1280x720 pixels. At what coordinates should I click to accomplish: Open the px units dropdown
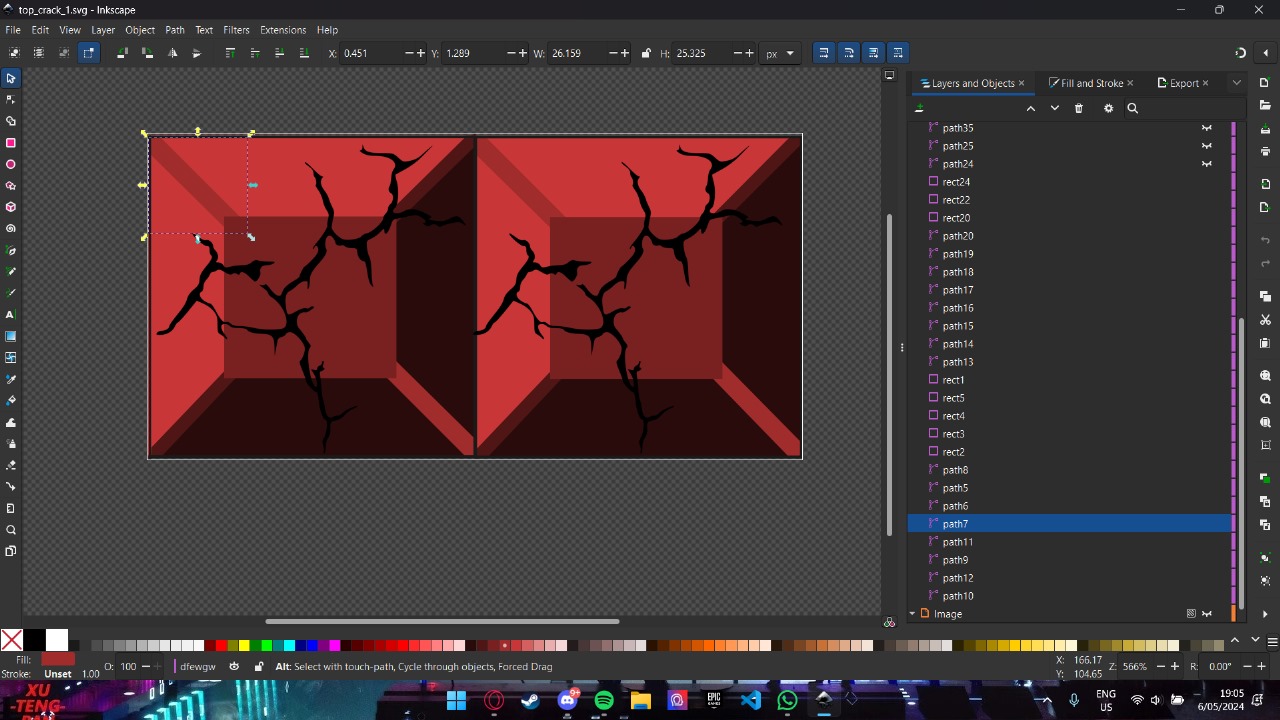[x=780, y=53]
